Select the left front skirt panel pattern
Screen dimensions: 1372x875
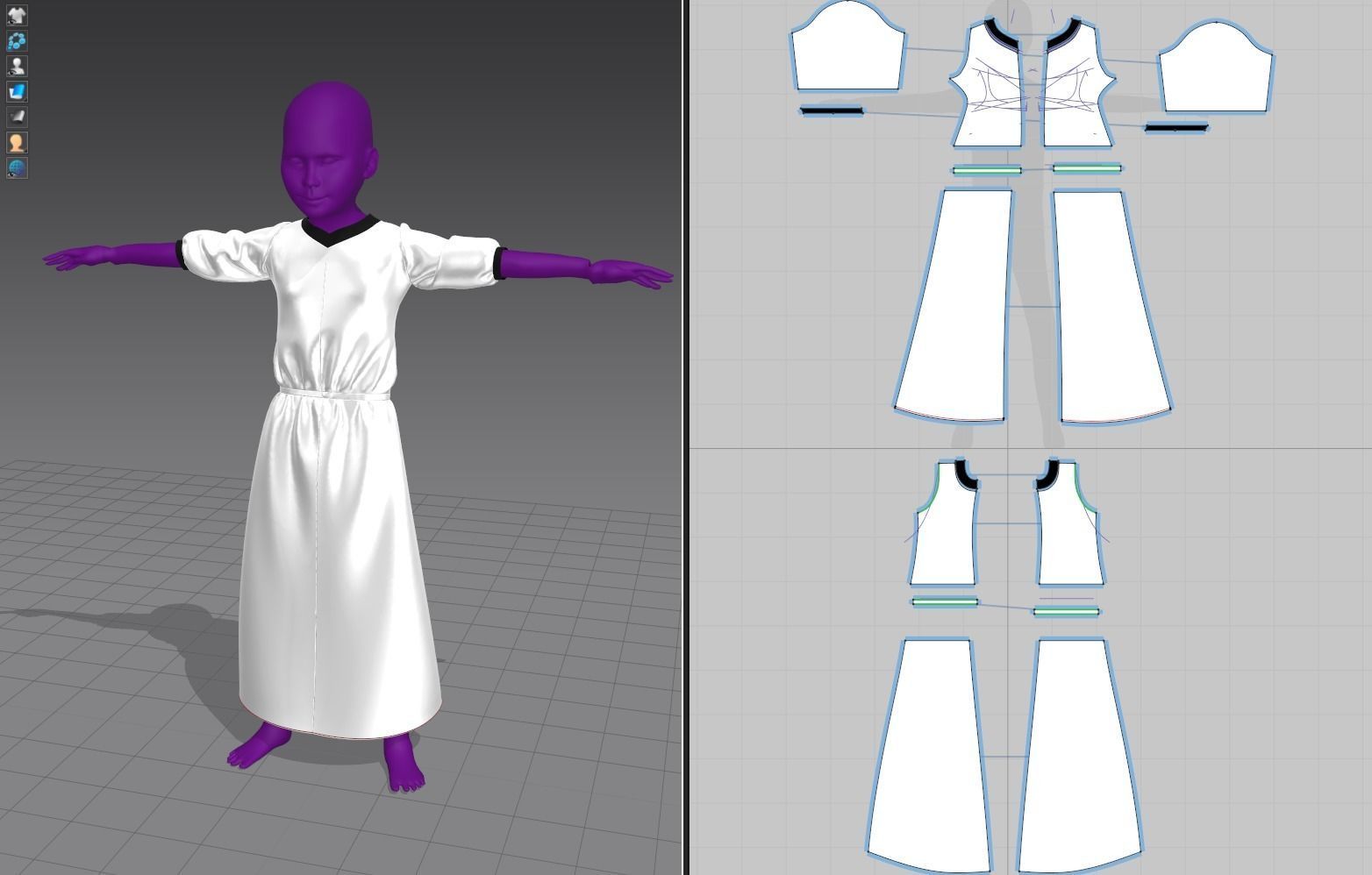954,305
